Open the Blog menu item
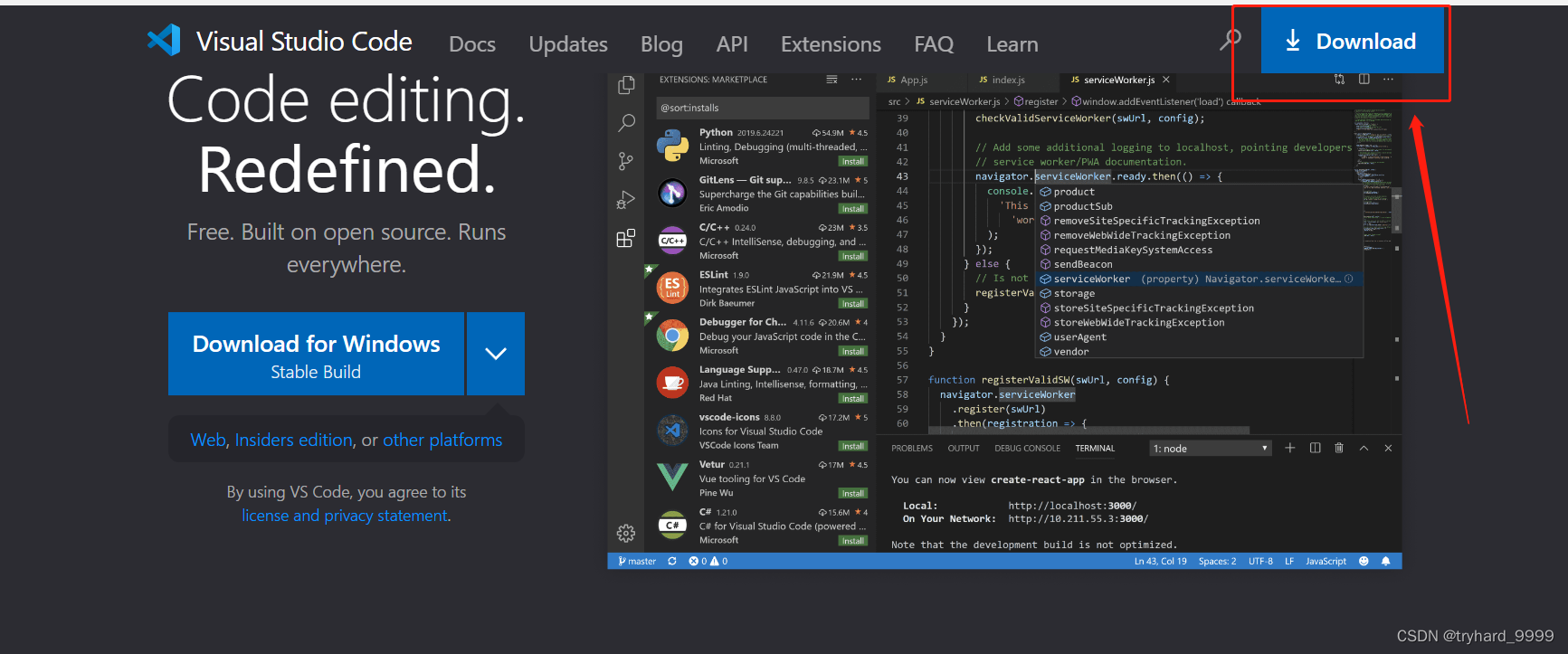This screenshot has height=654, width=1568. coord(661,43)
